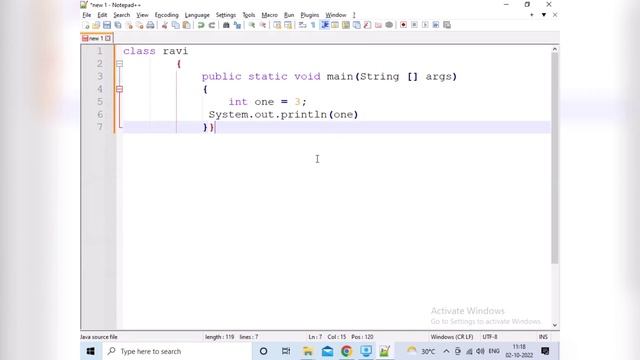Image resolution: width=640 pixels, height=360 pixels.
Task: Open Folder as Workspace icon
Action: click(378, 25)
